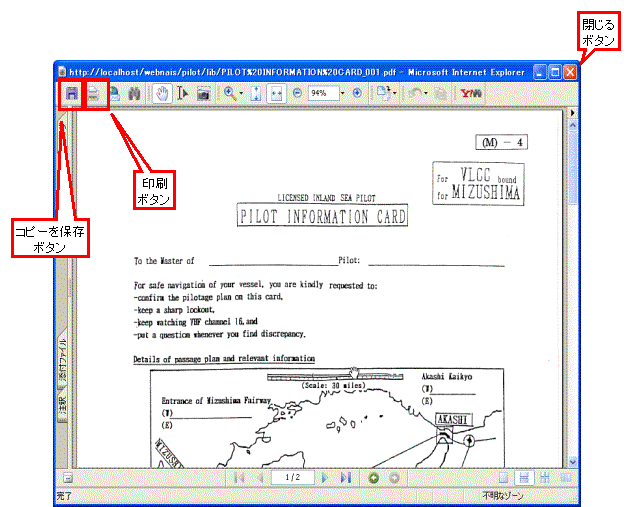Screen dimensions: 632x507
Task: Click the 94% zoom input field
Action: click(322, 93)
